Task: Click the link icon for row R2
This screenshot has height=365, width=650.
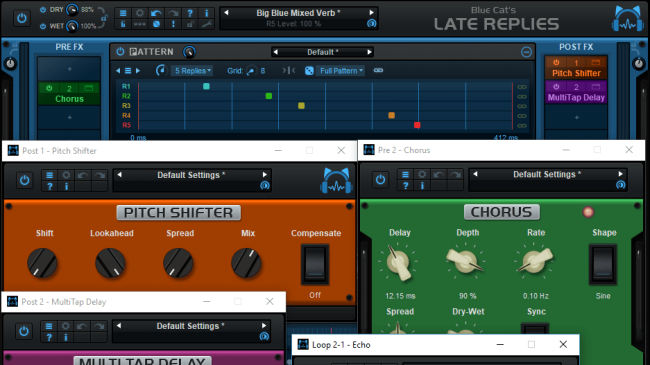Action: (522, 97)
